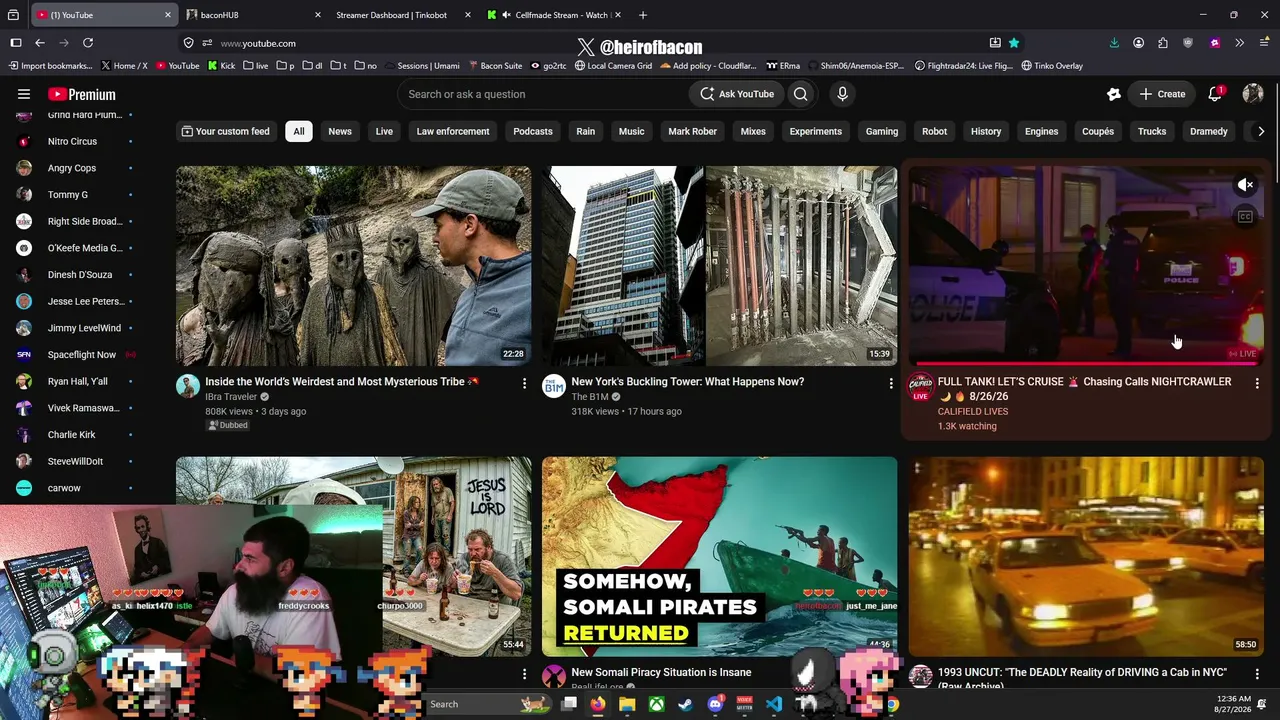
Task: Open taskbar clock showing 12:36 AM
Action: point(1236,704)
